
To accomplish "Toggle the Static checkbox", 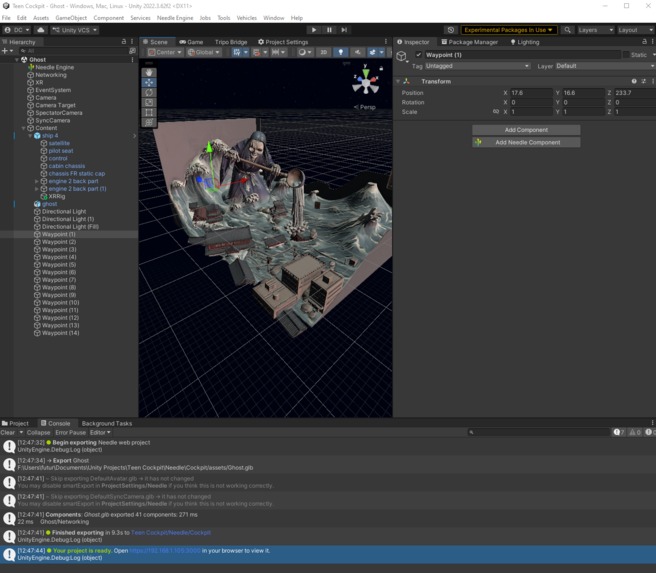I will [x=626, y=55].
